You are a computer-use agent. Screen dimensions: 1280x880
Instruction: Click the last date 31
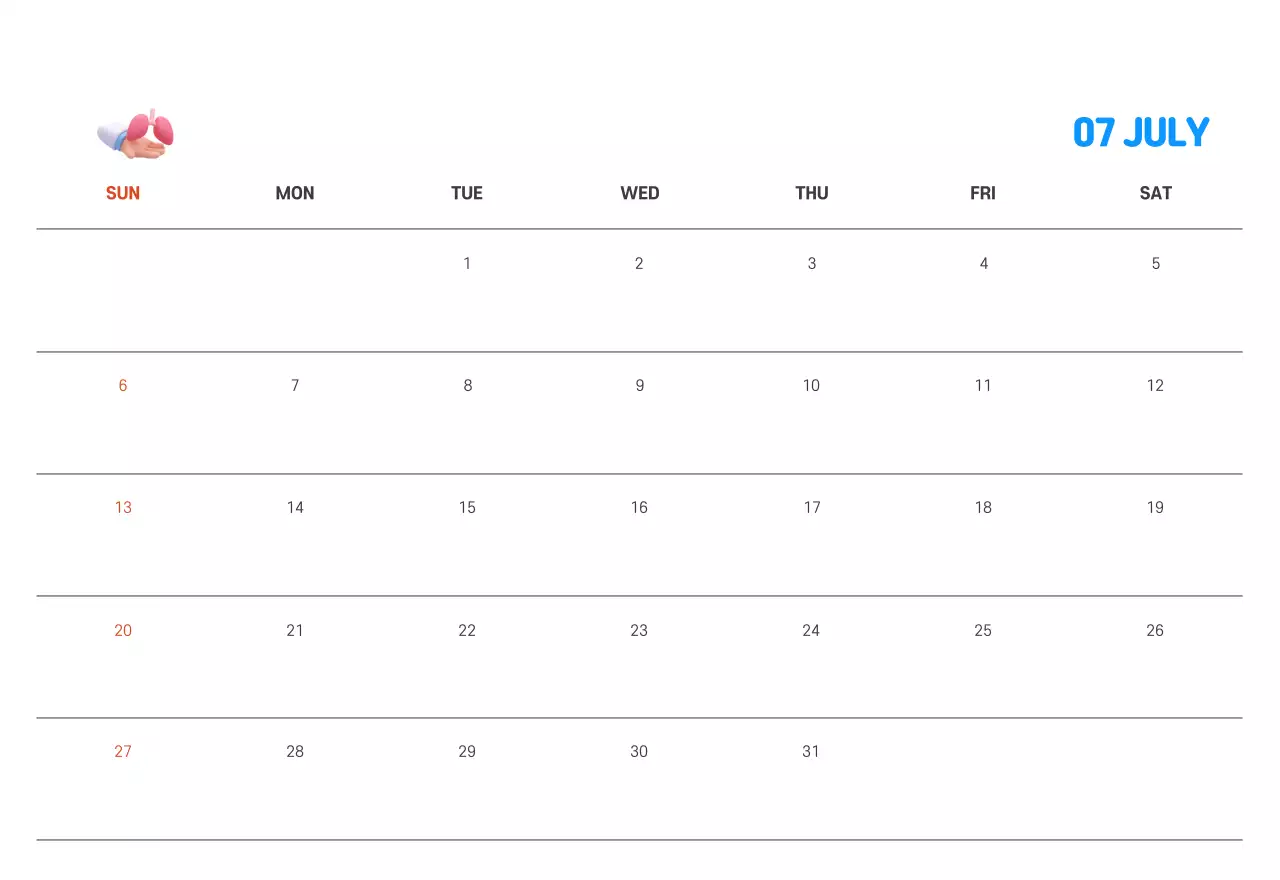click(x=811, y=752)
